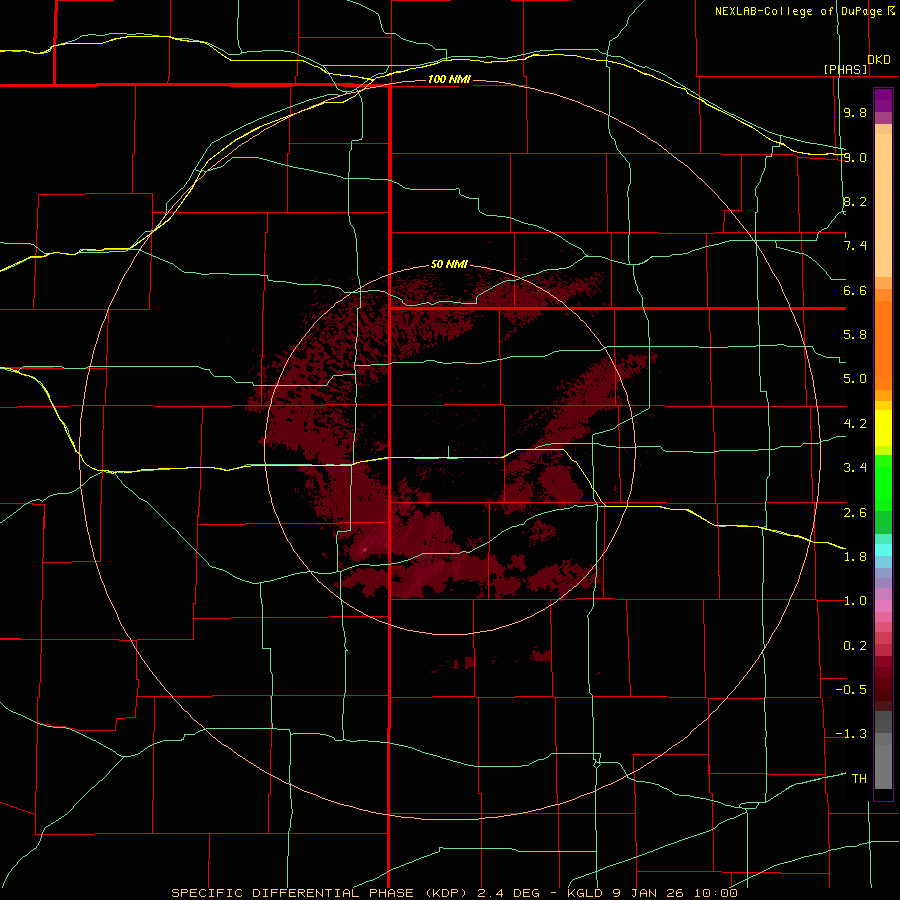Click the 9 JAN 26 10:00 timestamp
Image resolution: width=900 pixels, height=900 pixels.
point(676,893)
